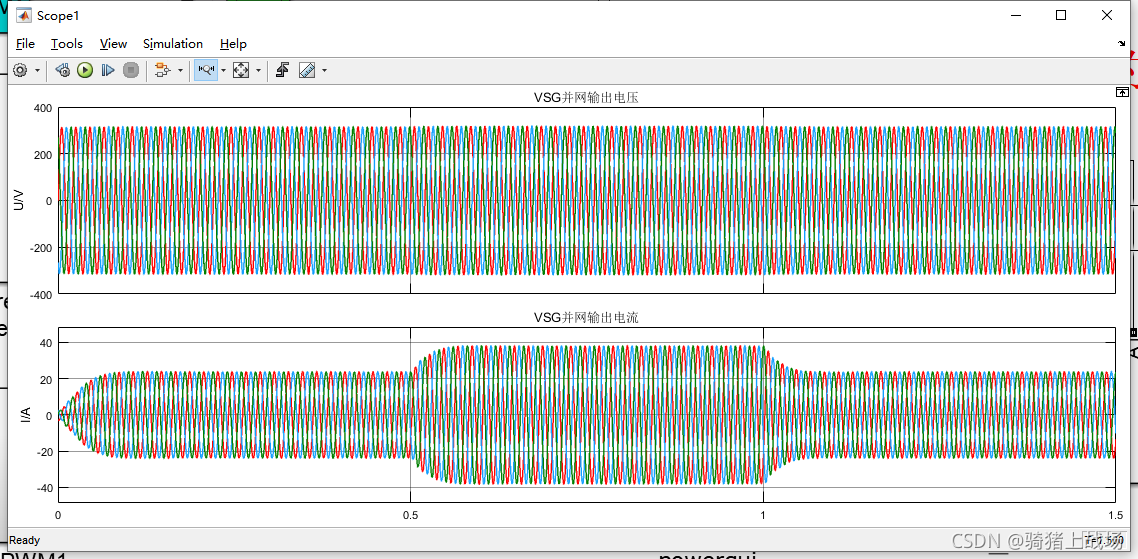
Task: Click the U/V axis label
Action: pos(20,200)
